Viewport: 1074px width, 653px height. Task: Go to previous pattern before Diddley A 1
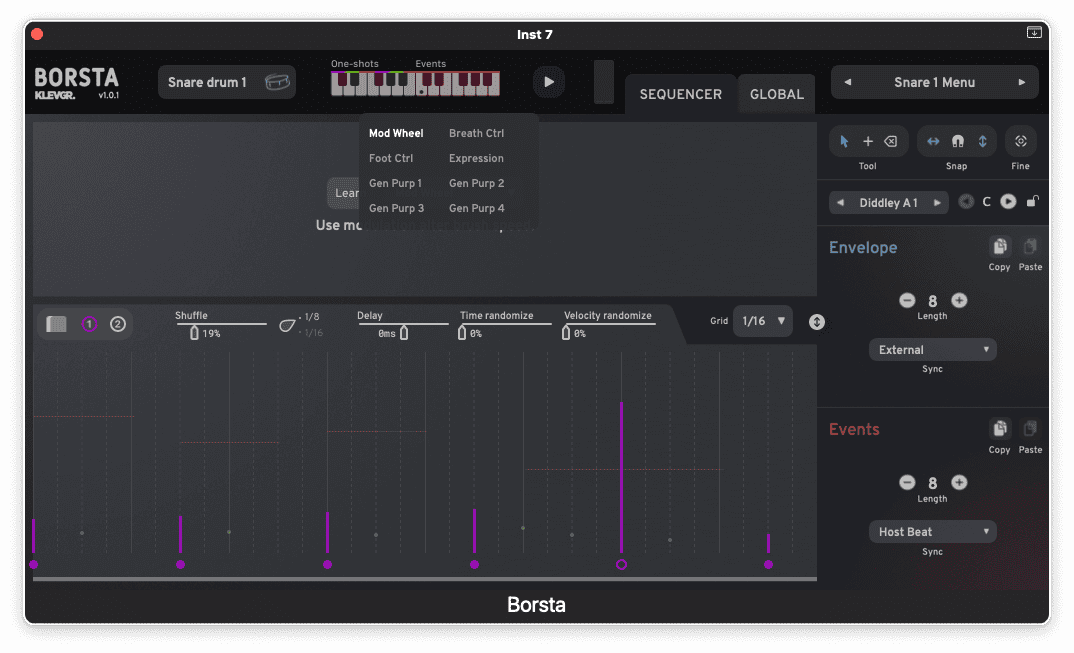[840, 203]
